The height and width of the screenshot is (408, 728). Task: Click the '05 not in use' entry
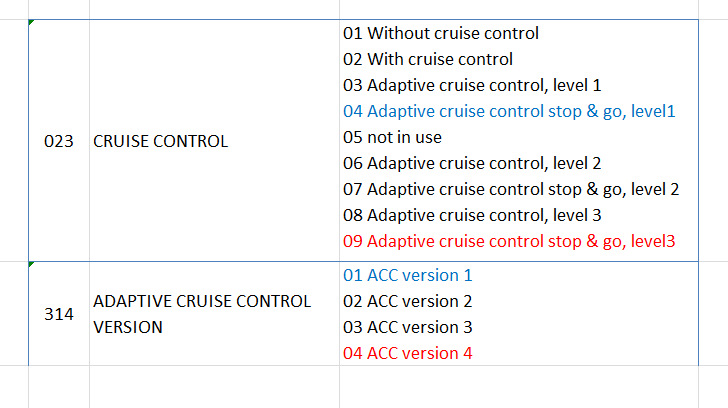pos(392,137)
